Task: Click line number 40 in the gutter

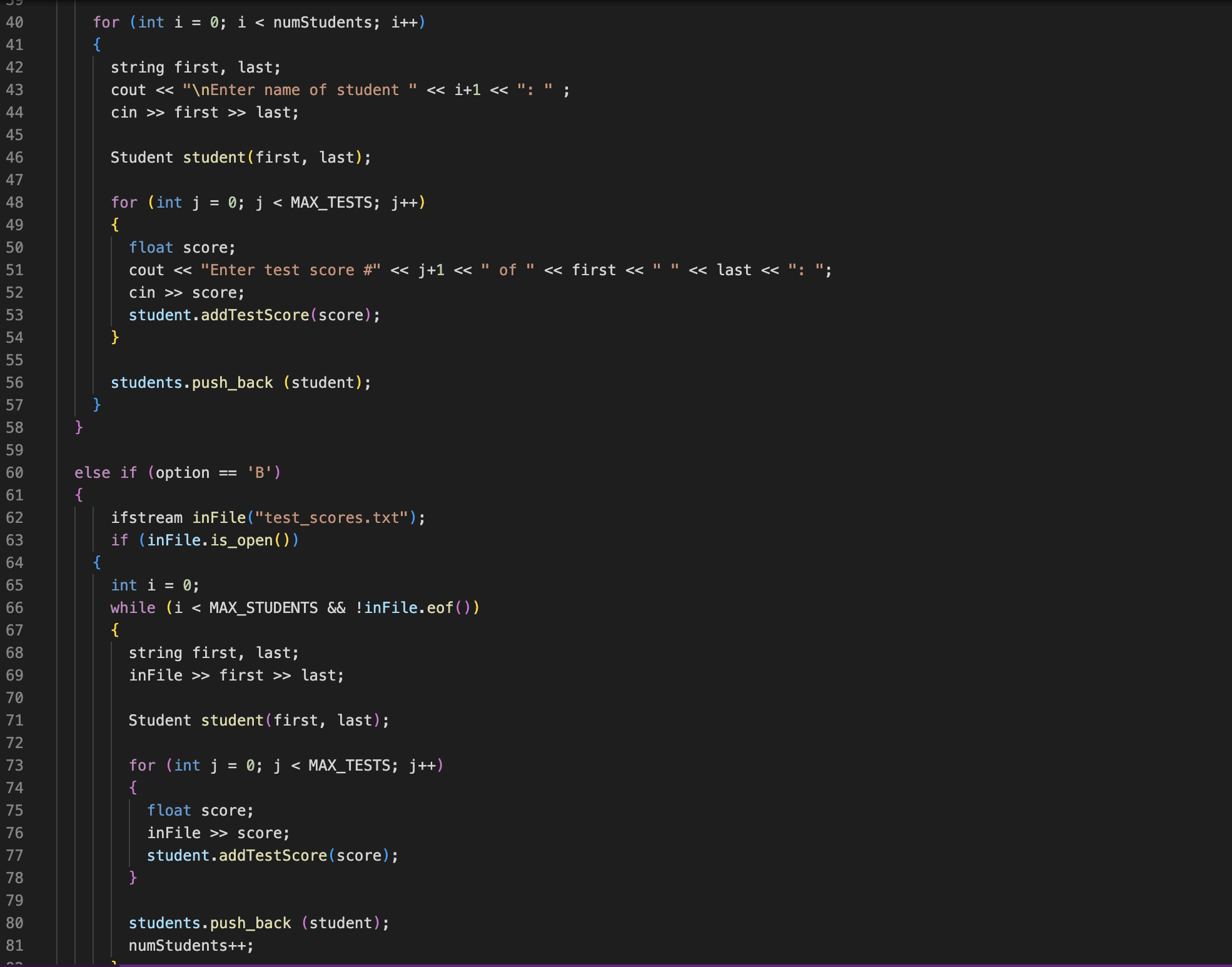Action: pyautogui.click(x=16, y=22)
